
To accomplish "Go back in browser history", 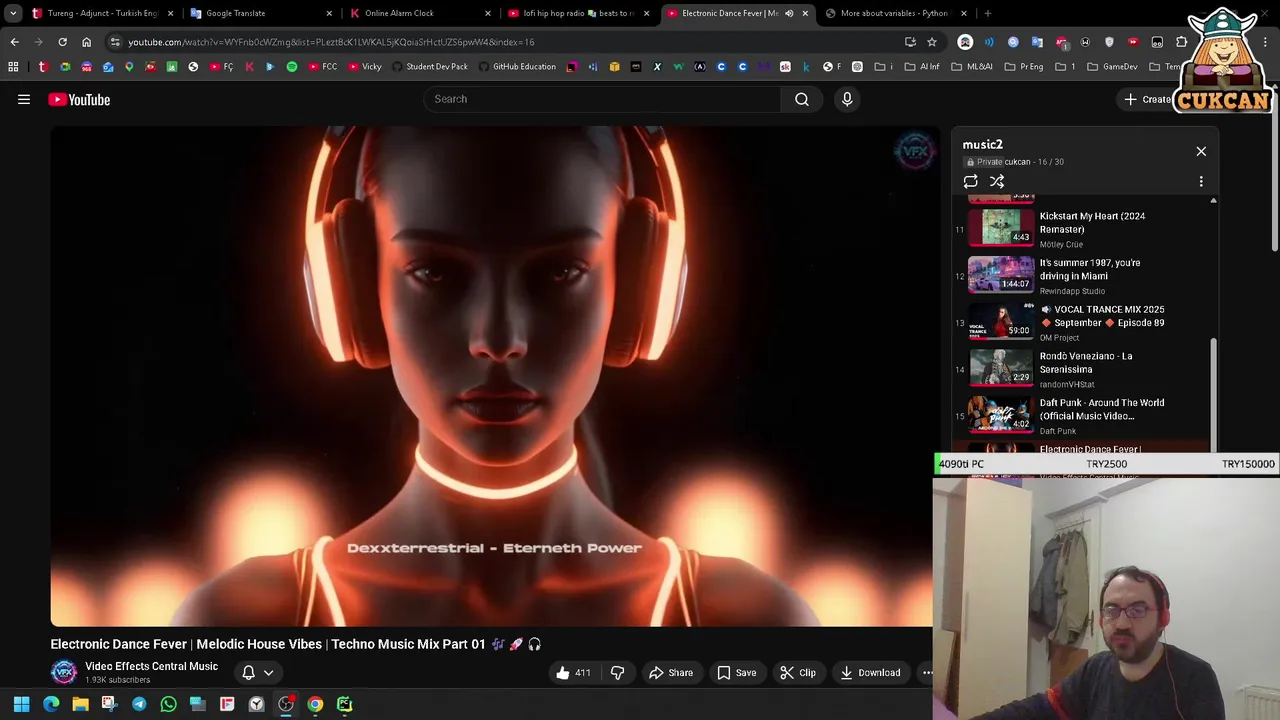I will coord(14,42).
